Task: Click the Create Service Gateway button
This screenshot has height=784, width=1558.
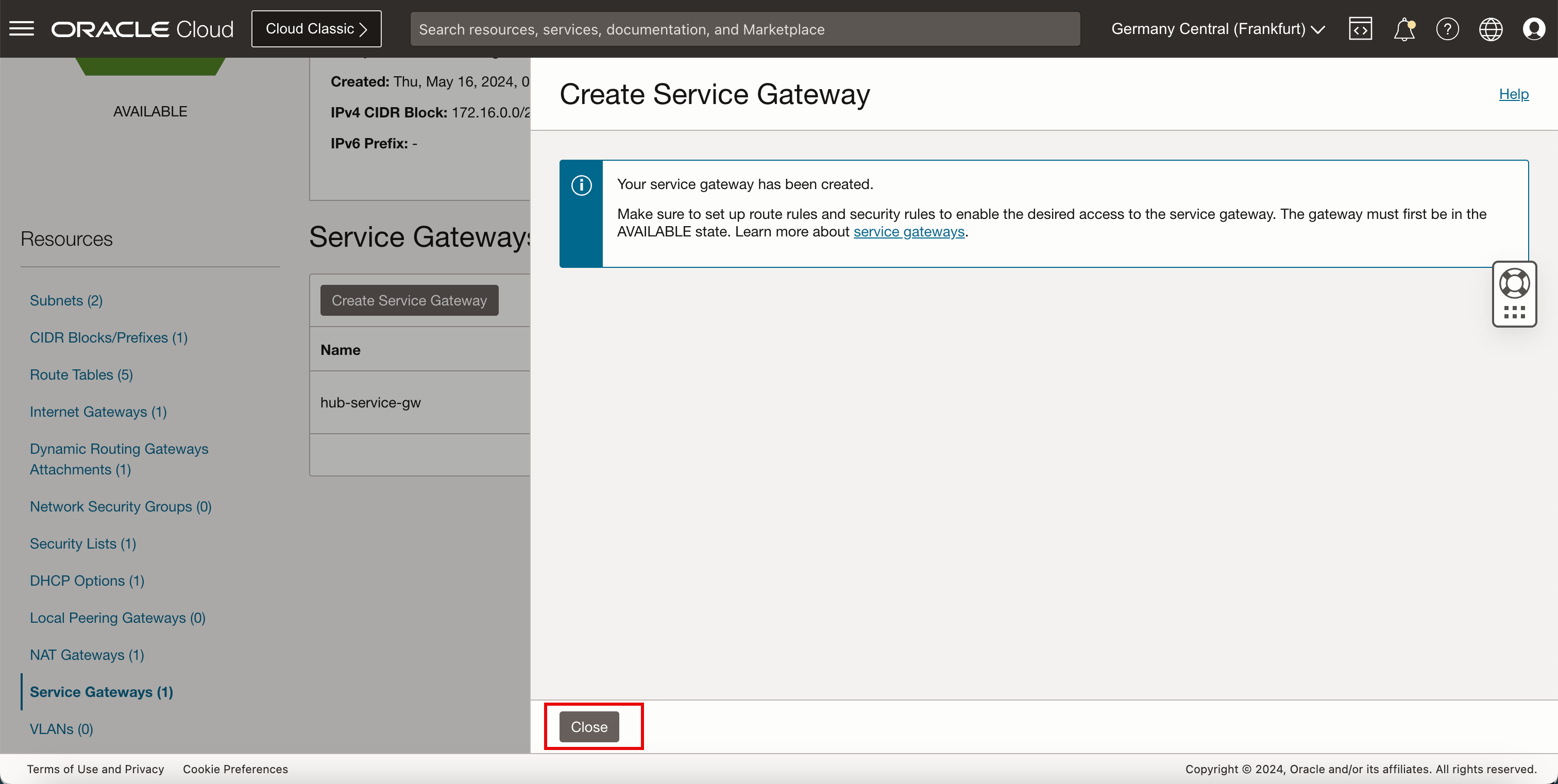Action: click(409, 300)
